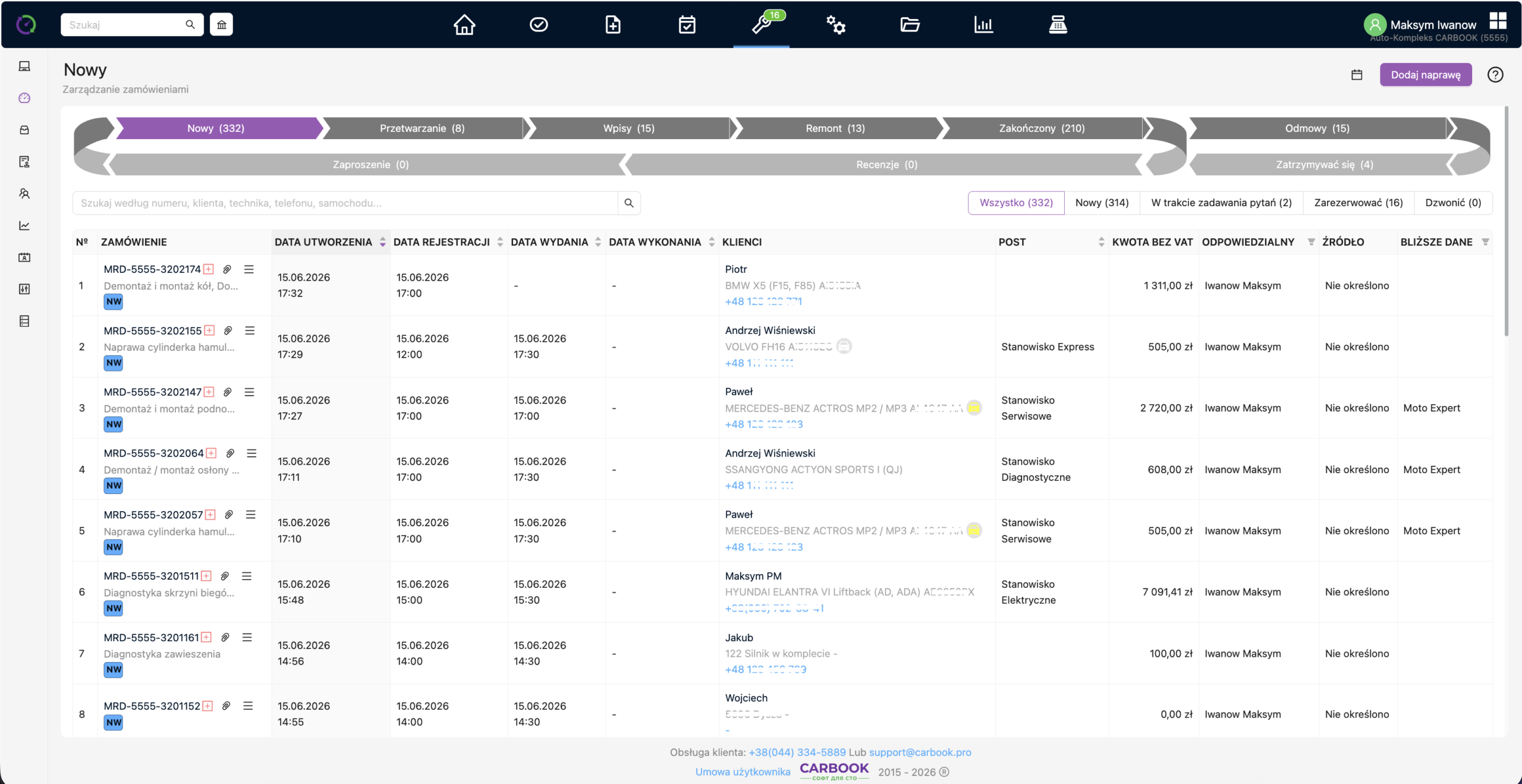Open the home dashboard icon
1522x784 pixels.
[464, 25]
